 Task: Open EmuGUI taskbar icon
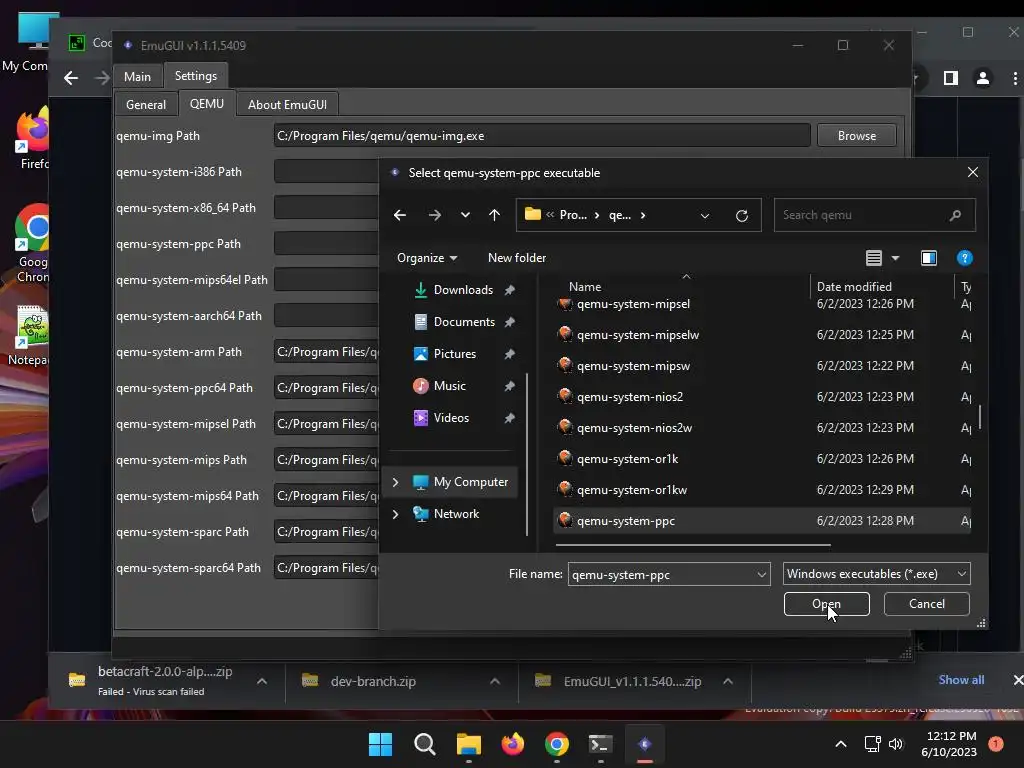[645, 744]
